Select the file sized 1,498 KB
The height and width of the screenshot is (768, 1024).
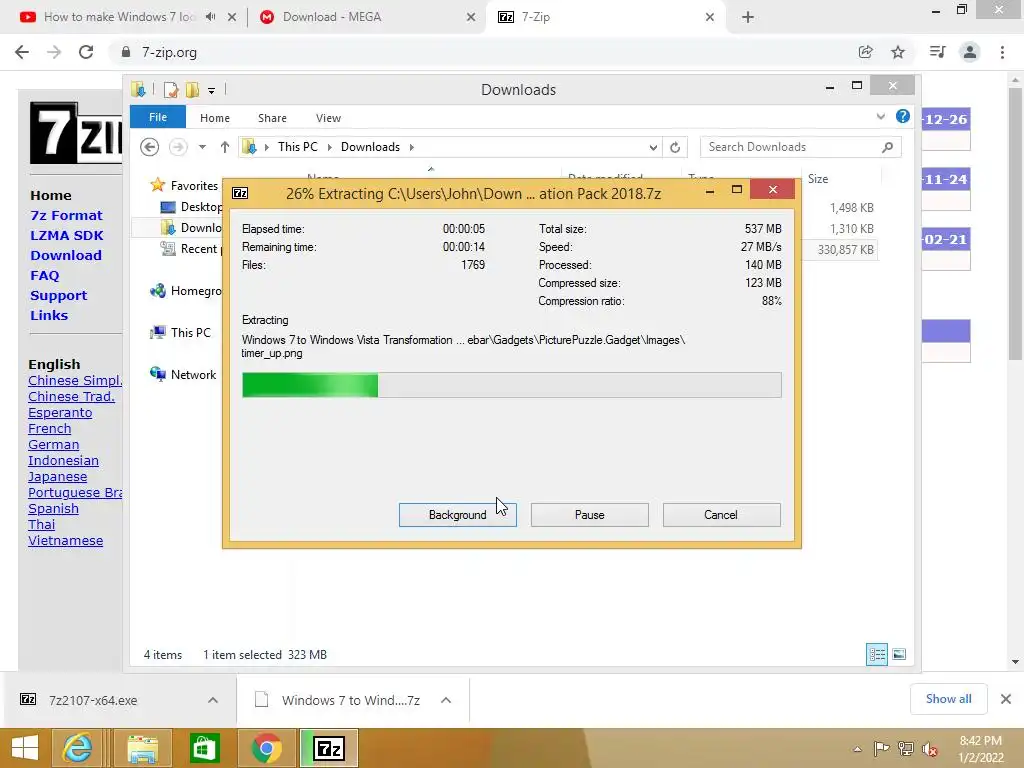point(851,208)
